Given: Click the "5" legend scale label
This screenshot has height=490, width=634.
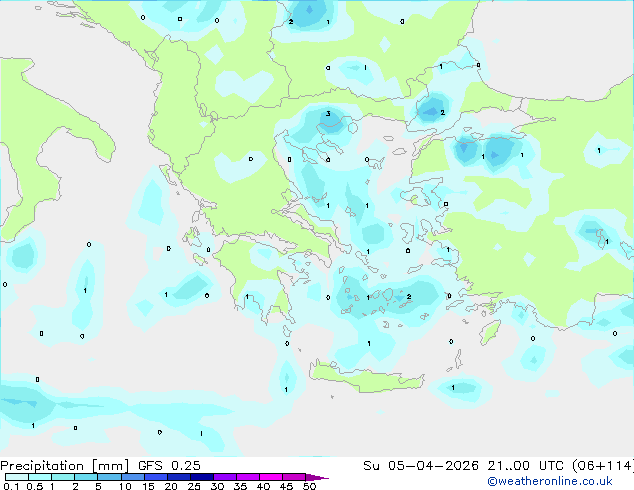Looking at the screenshot, I should tap(98, 486).
